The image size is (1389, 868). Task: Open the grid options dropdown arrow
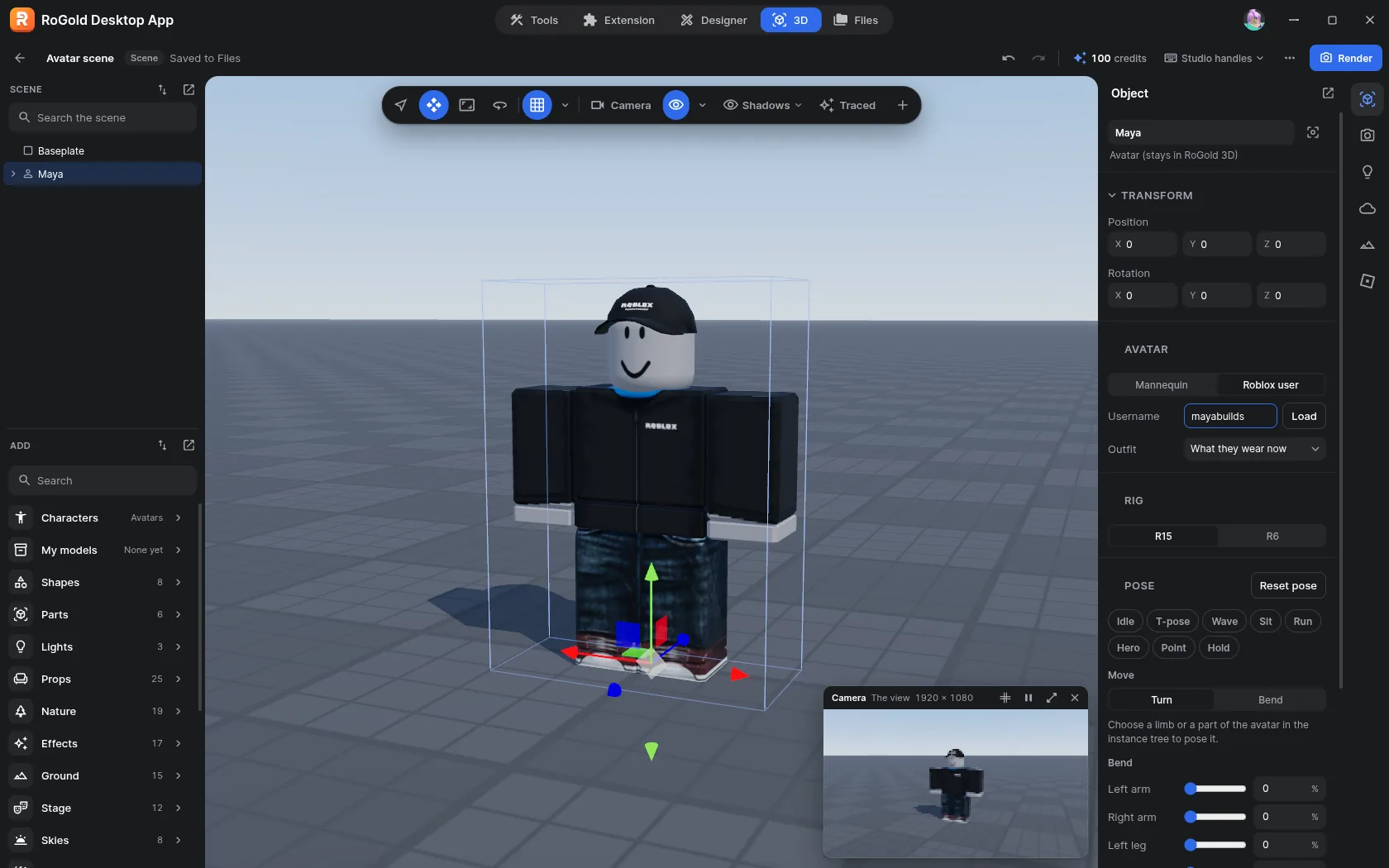click(x=566, y=105)
